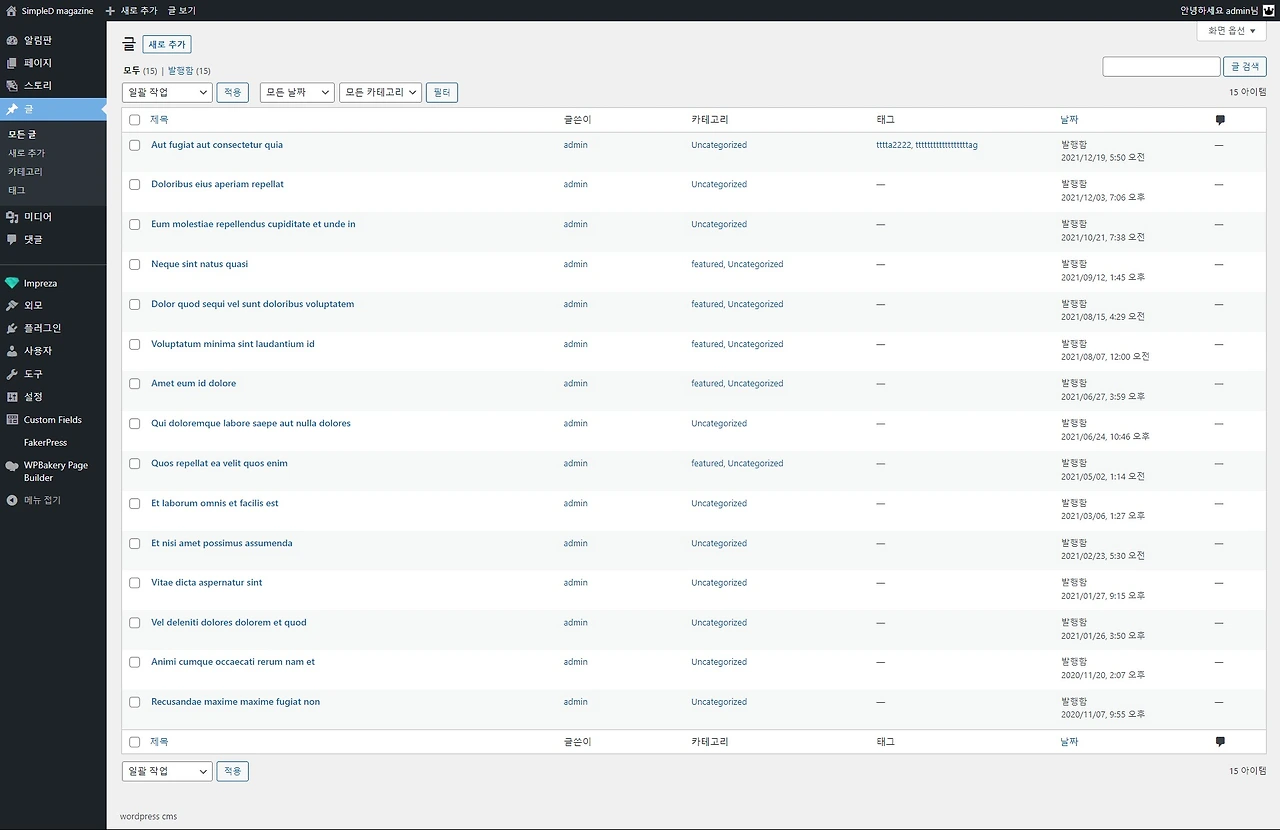Open the 모든 카테고리 category filter dropdown
Image resolution: width=1280 pixels, height=830 pixels.
pyautogui.click(x=380, y=92)
